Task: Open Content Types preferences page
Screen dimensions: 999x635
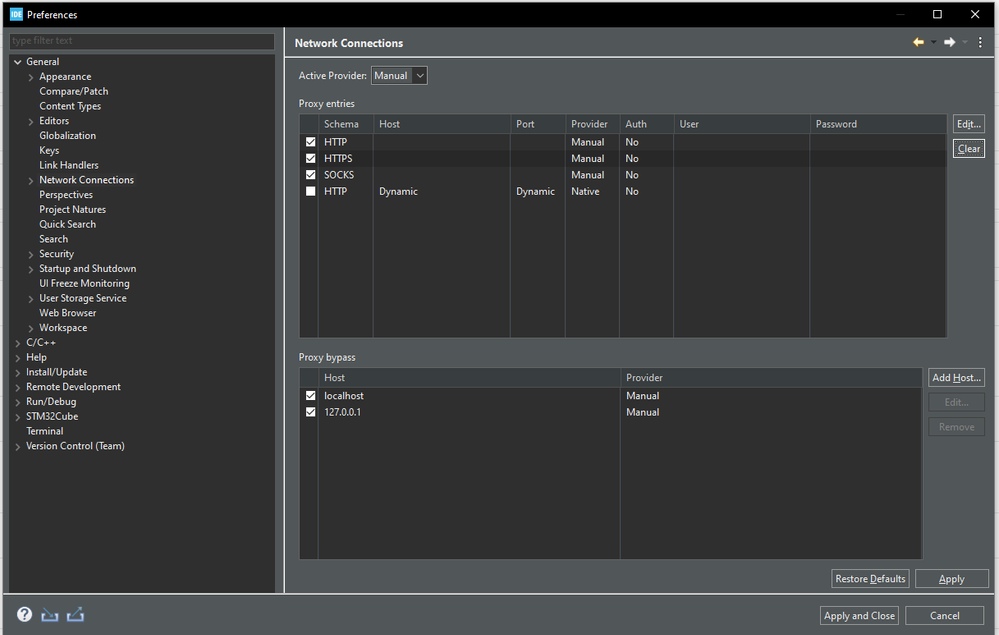Action: (x=70, y=106)
